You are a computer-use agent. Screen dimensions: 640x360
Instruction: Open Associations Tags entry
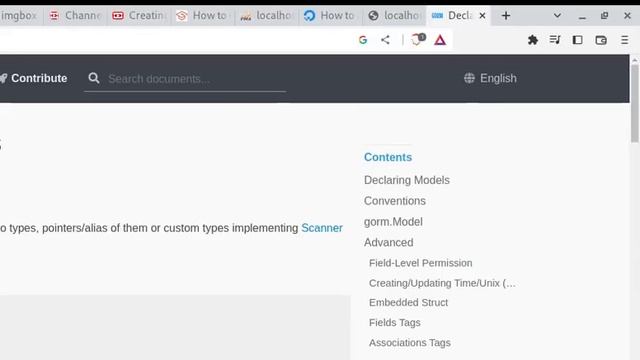(409, 342)
